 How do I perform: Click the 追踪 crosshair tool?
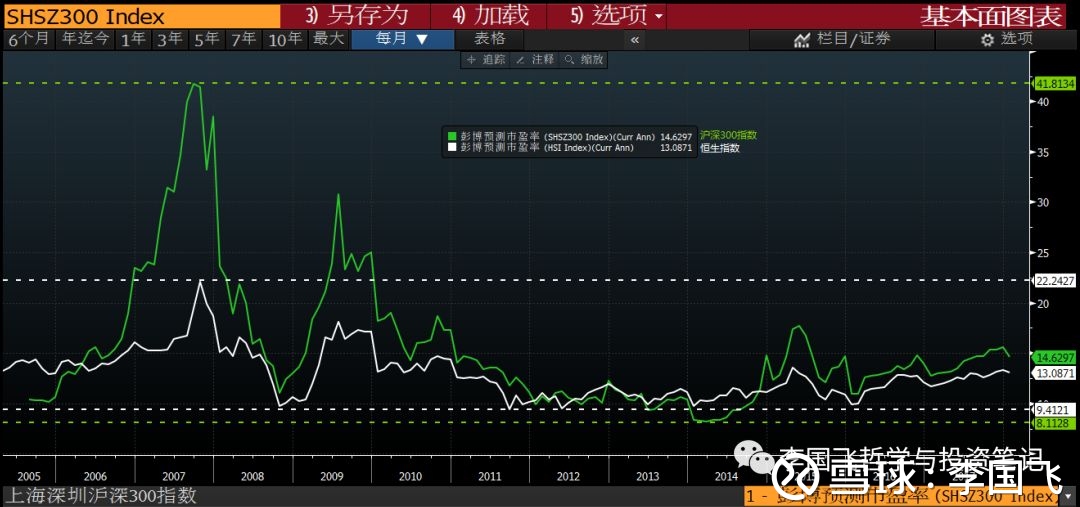tap(487, 60)
